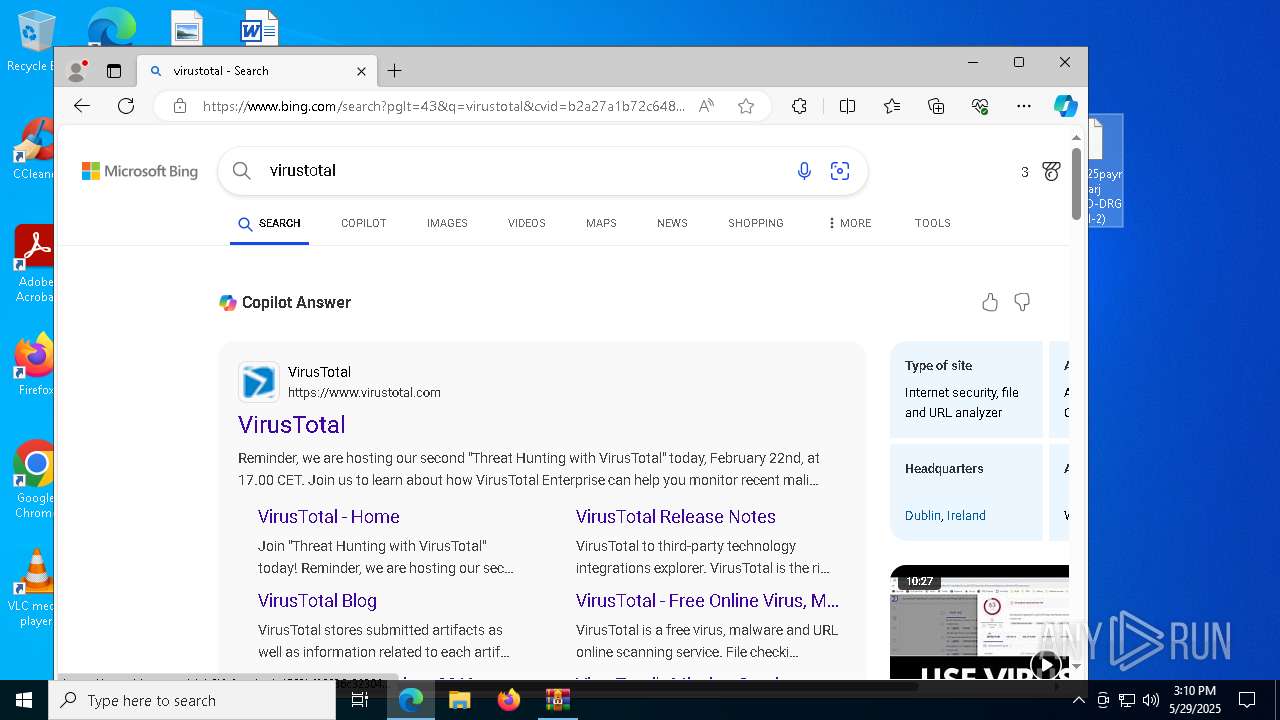Click the Microsoft Bing logo

coord(140,171)
